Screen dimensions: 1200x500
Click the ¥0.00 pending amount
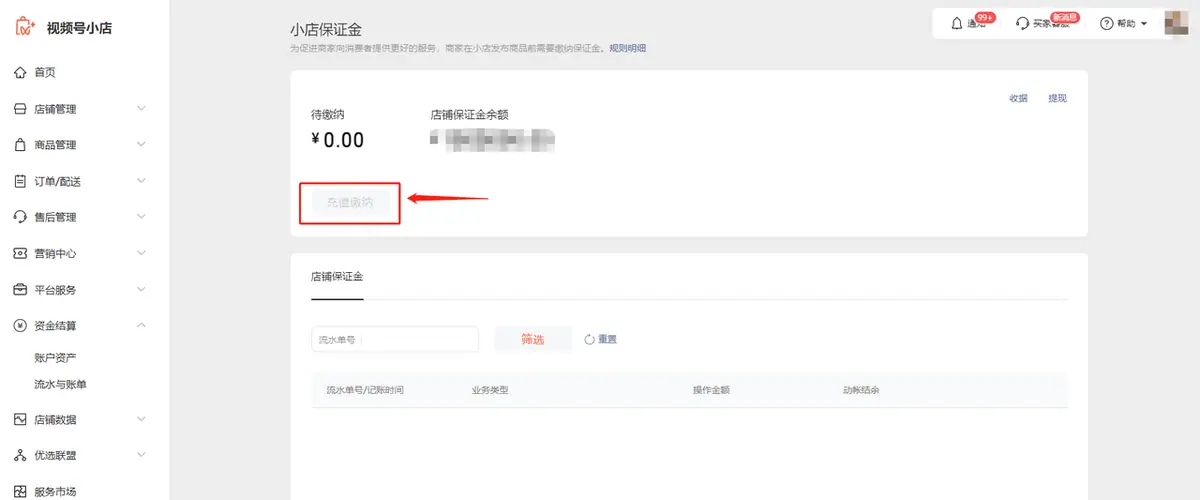coord(338,141)
